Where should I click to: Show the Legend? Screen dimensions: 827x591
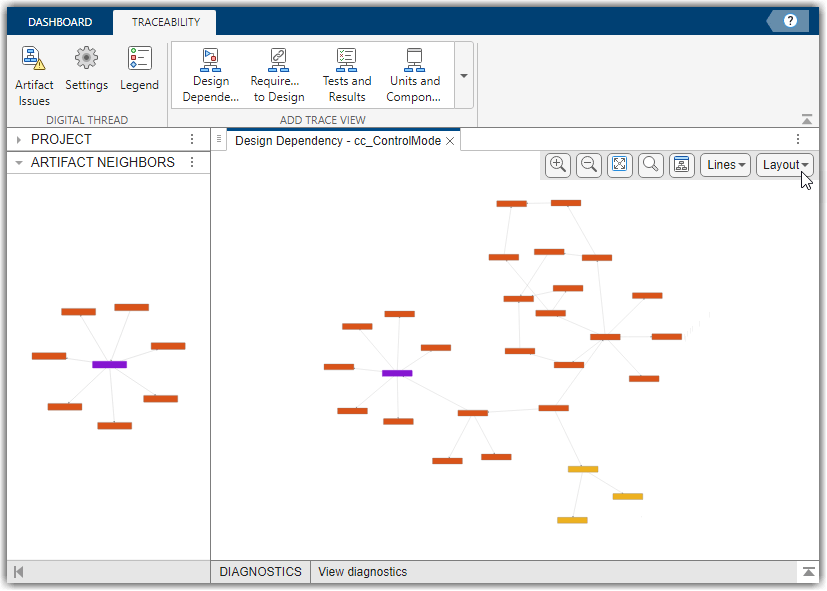click(139, 69)
